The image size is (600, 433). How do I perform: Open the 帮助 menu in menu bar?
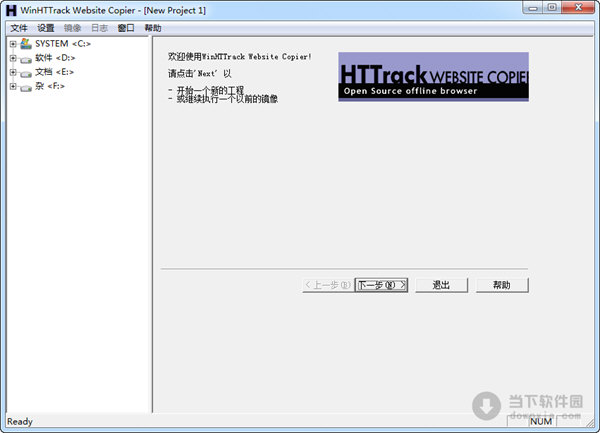click(x=153, y=28)
